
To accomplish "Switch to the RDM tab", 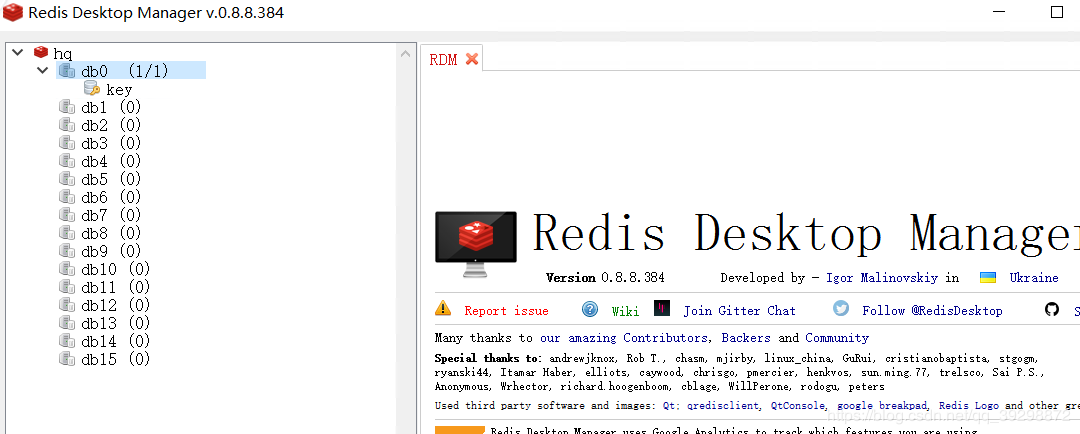I will [x=443, y=59].
